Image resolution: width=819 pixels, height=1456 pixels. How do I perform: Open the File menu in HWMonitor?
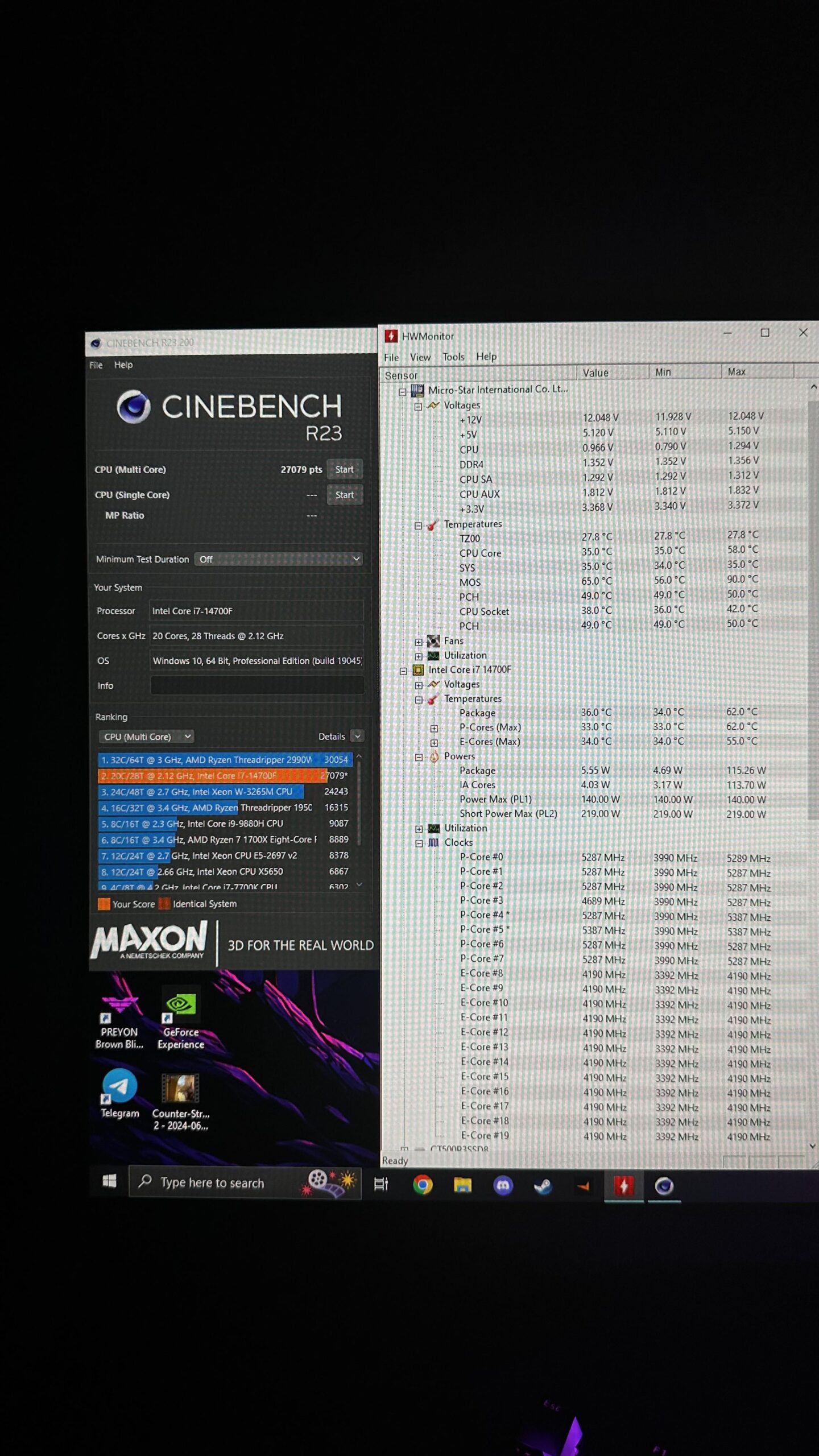pos(391,357)
